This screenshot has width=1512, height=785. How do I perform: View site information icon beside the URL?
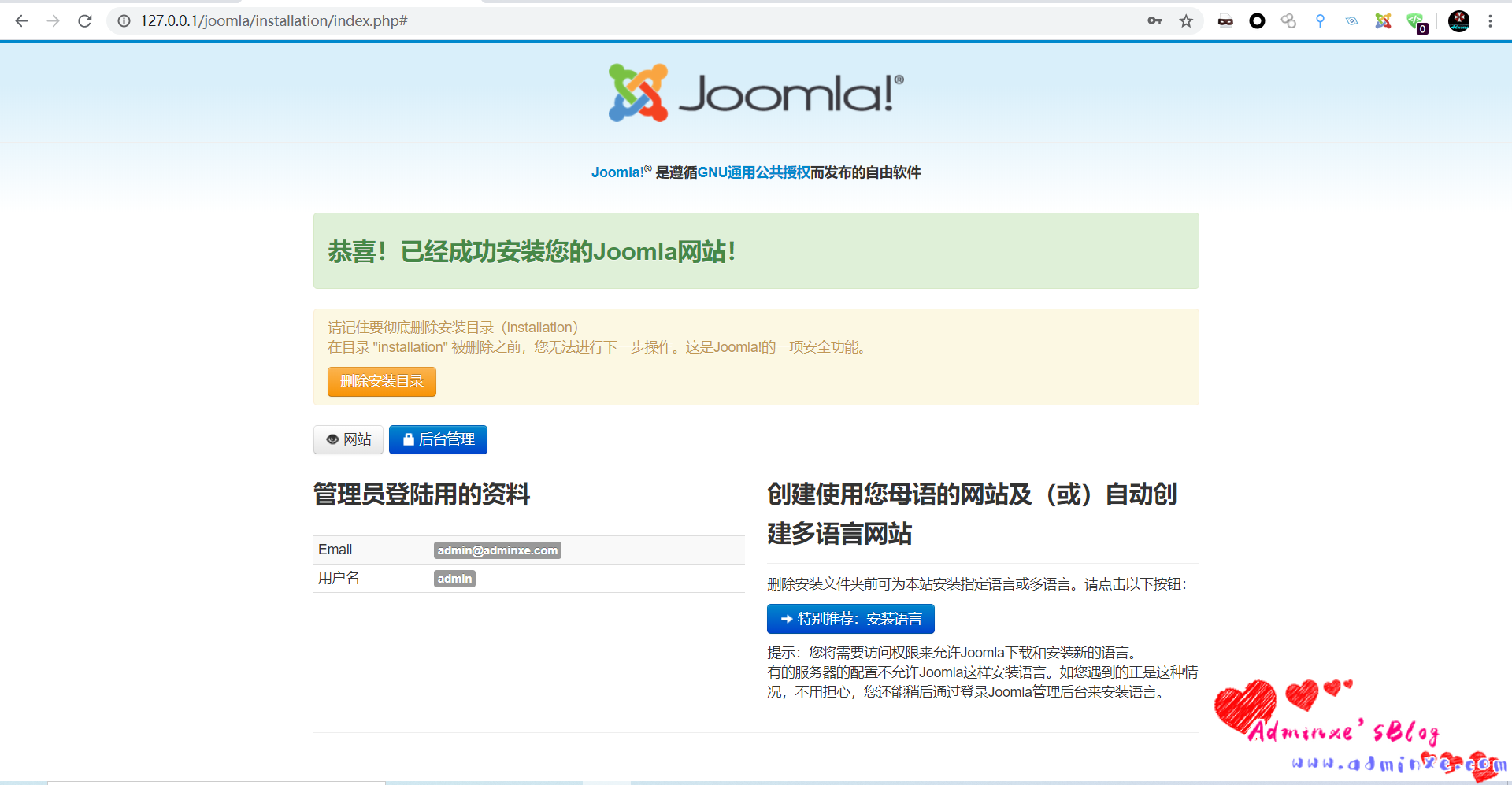click(x=124, y=21)
